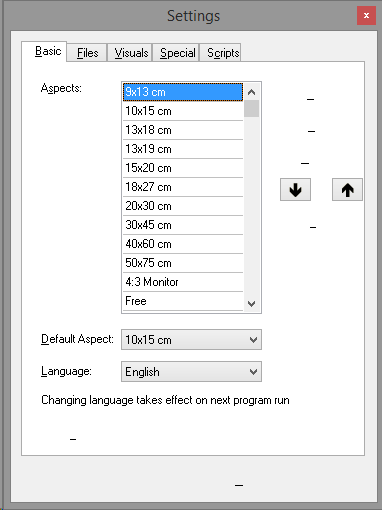Open the Language dropdown
Image resolution: width=382 pixels, height=510 pixels.
point(191,372)
